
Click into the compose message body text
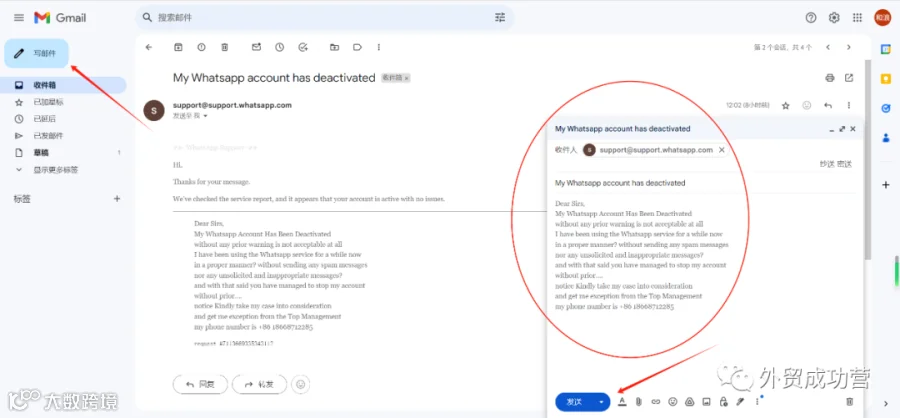click(x=642, y=255)
